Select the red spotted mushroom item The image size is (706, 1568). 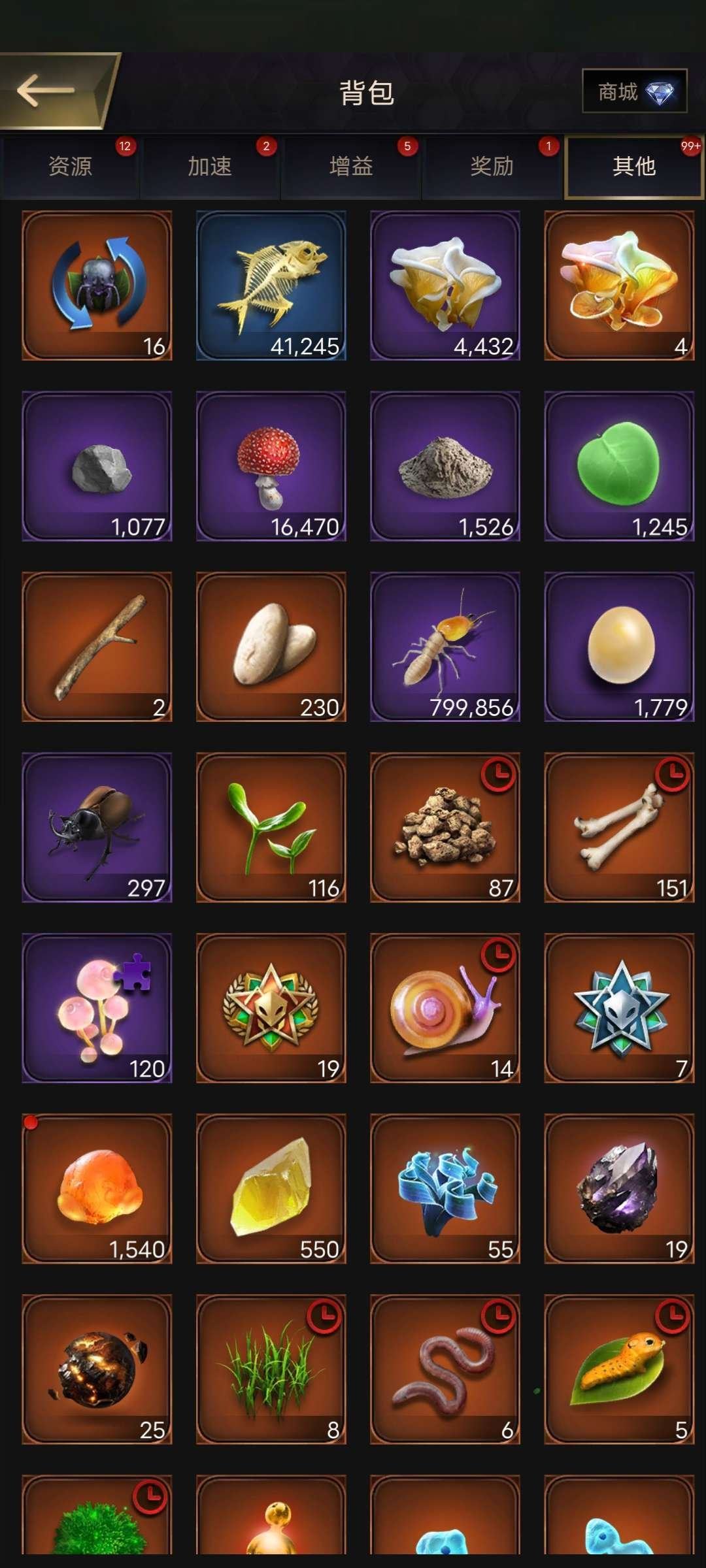tap(271, 466)
